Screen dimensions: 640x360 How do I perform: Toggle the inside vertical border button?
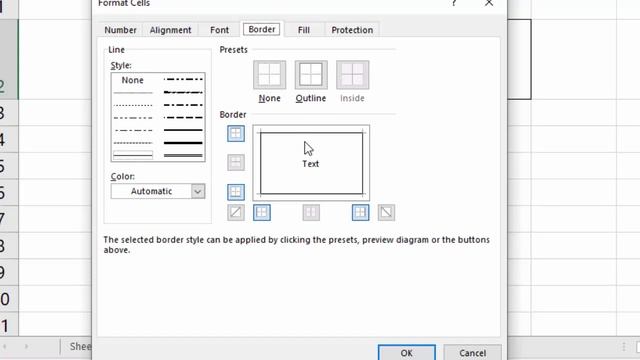coord(311,212)
